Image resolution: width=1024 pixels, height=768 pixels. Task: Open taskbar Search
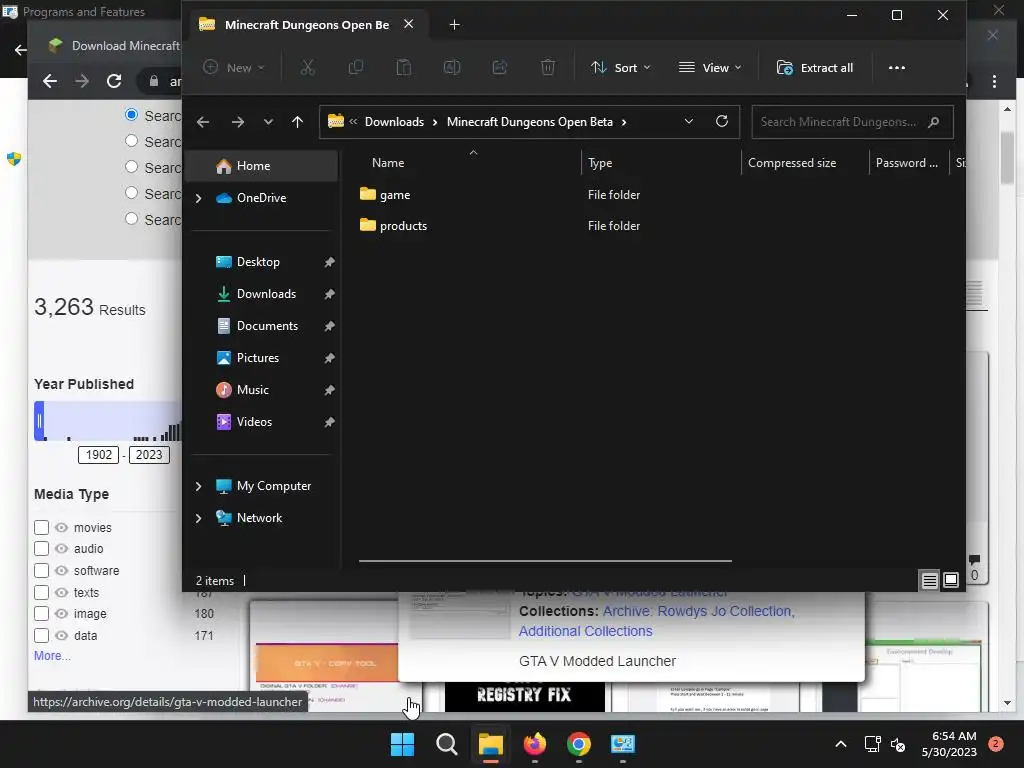click(447, 744)
